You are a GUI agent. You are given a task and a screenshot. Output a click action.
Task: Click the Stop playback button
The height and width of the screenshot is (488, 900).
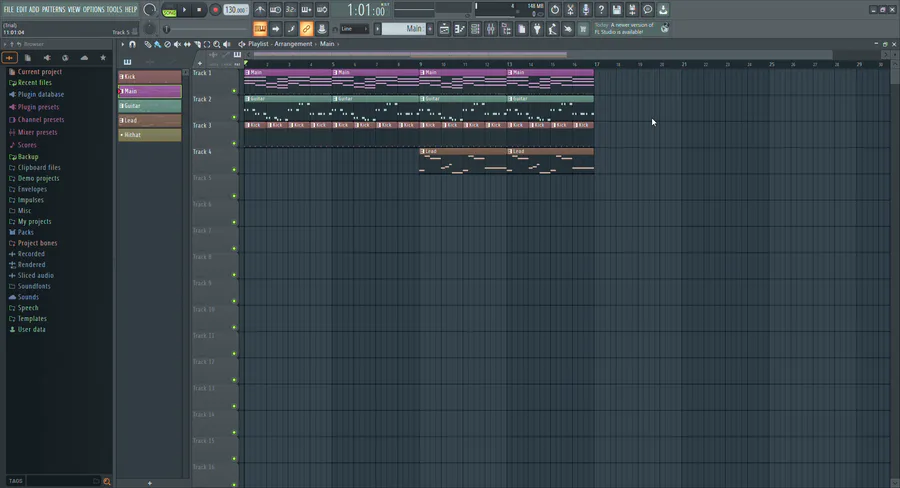pos(199,10)
